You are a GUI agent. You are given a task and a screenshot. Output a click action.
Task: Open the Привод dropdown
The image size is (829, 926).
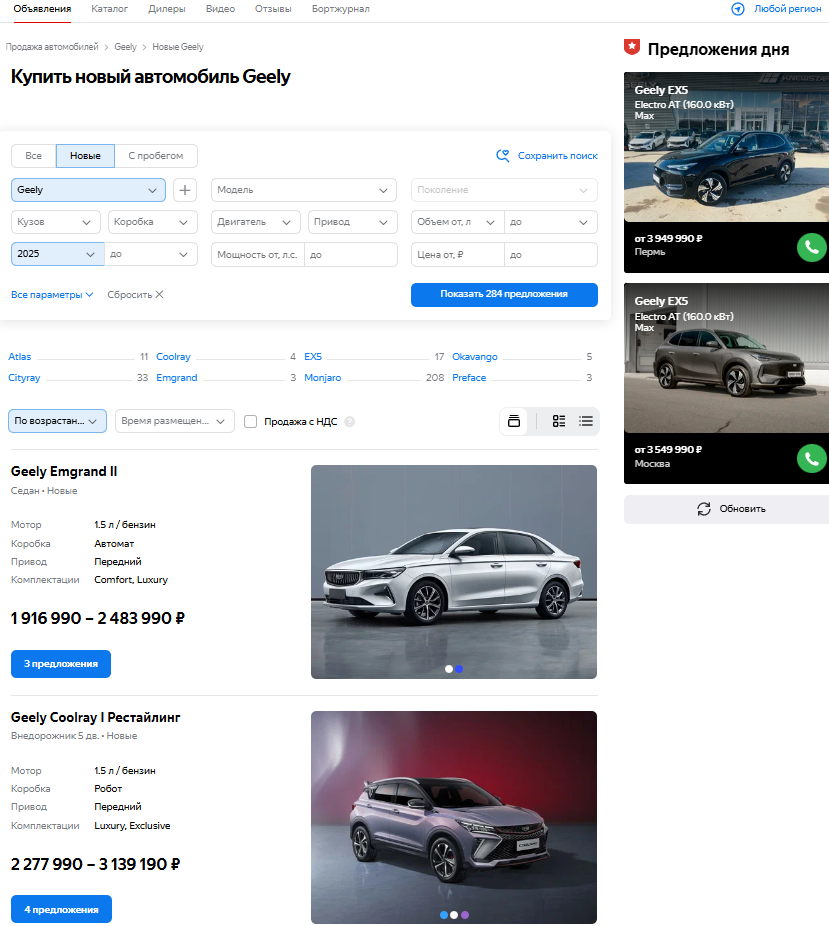352,222
